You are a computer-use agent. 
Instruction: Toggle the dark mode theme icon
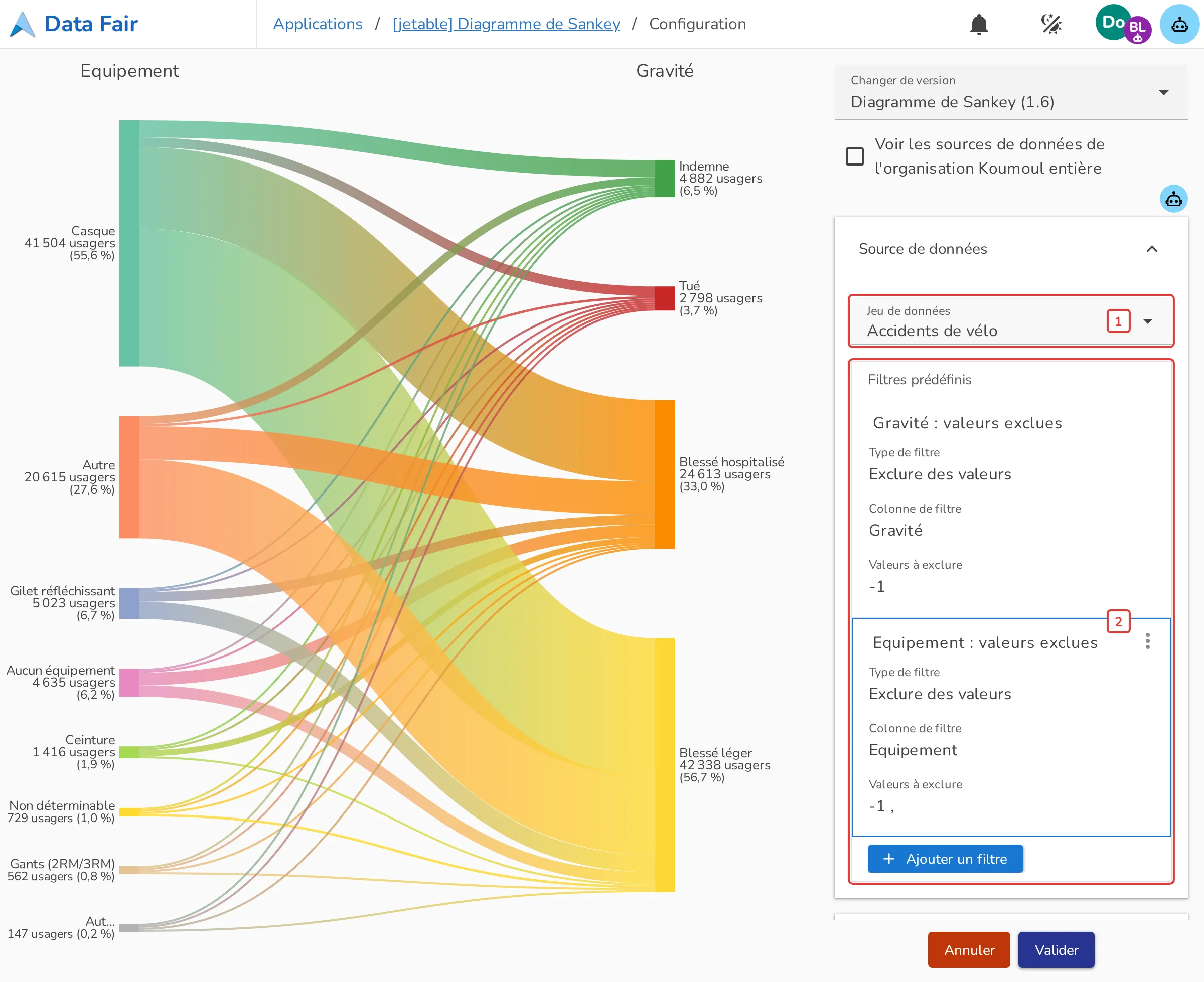click(x=1051, y=24)
